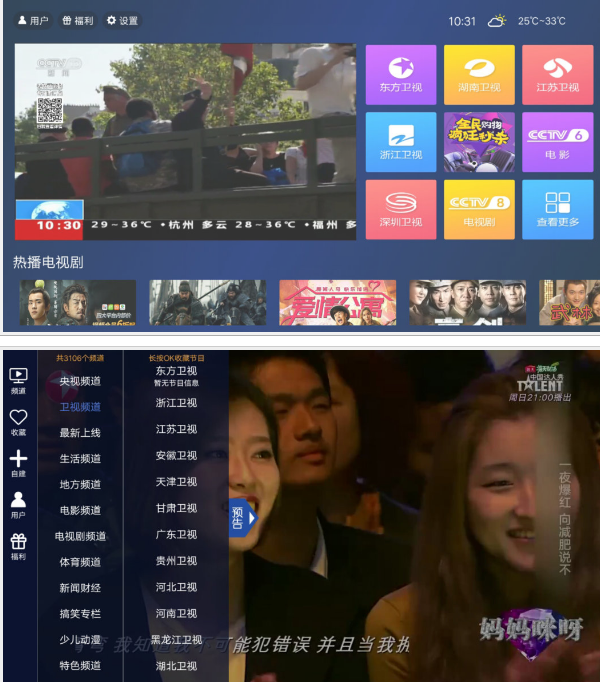Open the first hot drama thumbnail
The height and width of the screenshot is (682, 600).
(x=77, y=303)
